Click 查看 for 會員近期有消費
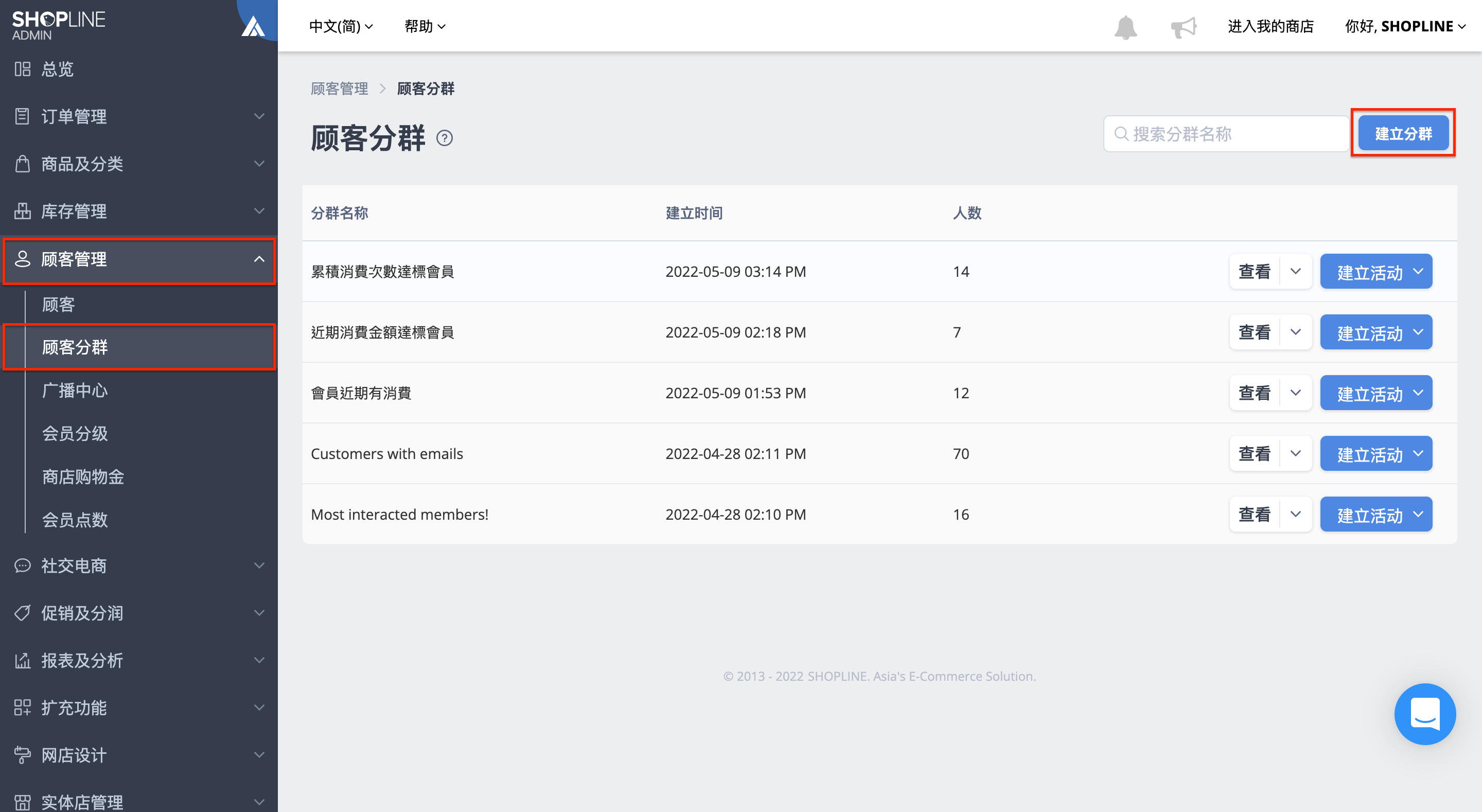This screenshot has height=812, width=1482. pos(1255,393)
